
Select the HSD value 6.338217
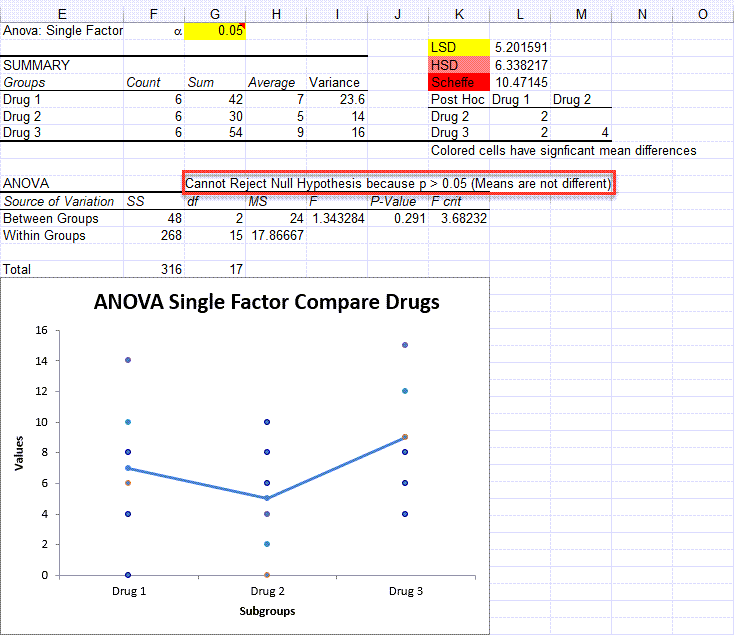click(x=521, y=65)
